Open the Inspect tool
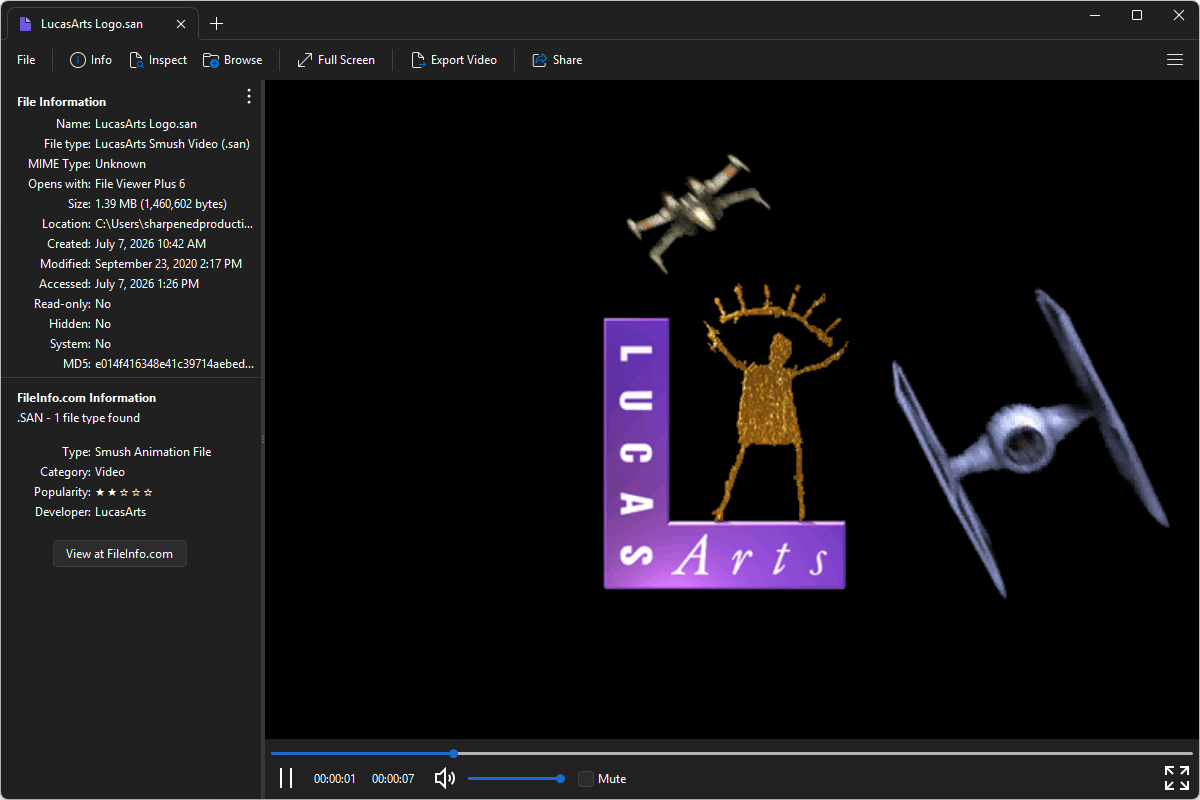This screenshot has width=1200, height=800. pyautogui.click(x=158, y=60)
